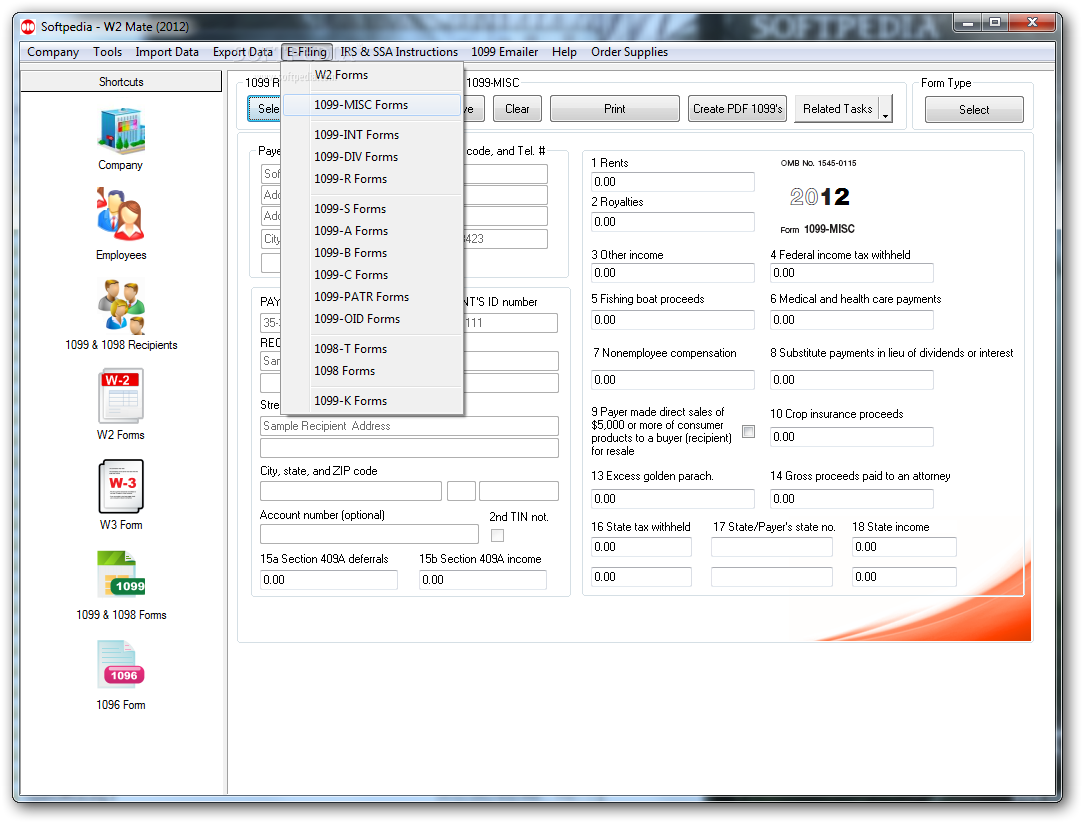Click the Nonemployee compensation field
Screen dimensions: 1083x823
(672, 380)
